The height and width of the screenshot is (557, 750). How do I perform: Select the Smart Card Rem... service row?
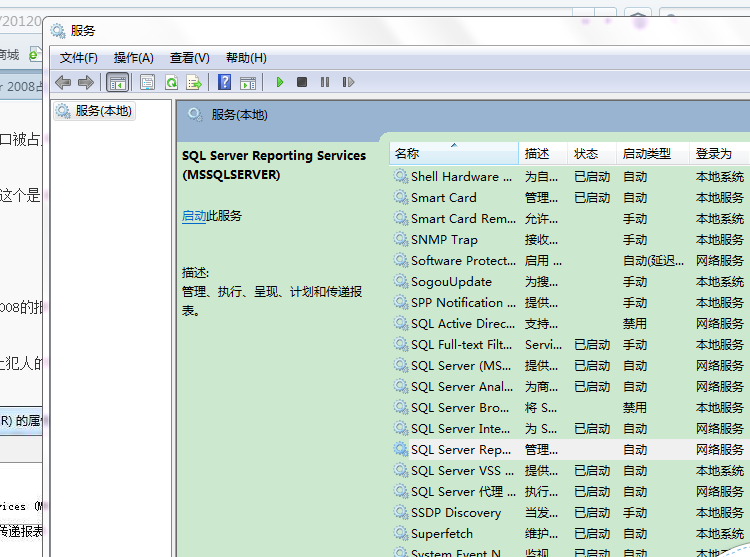569,218
